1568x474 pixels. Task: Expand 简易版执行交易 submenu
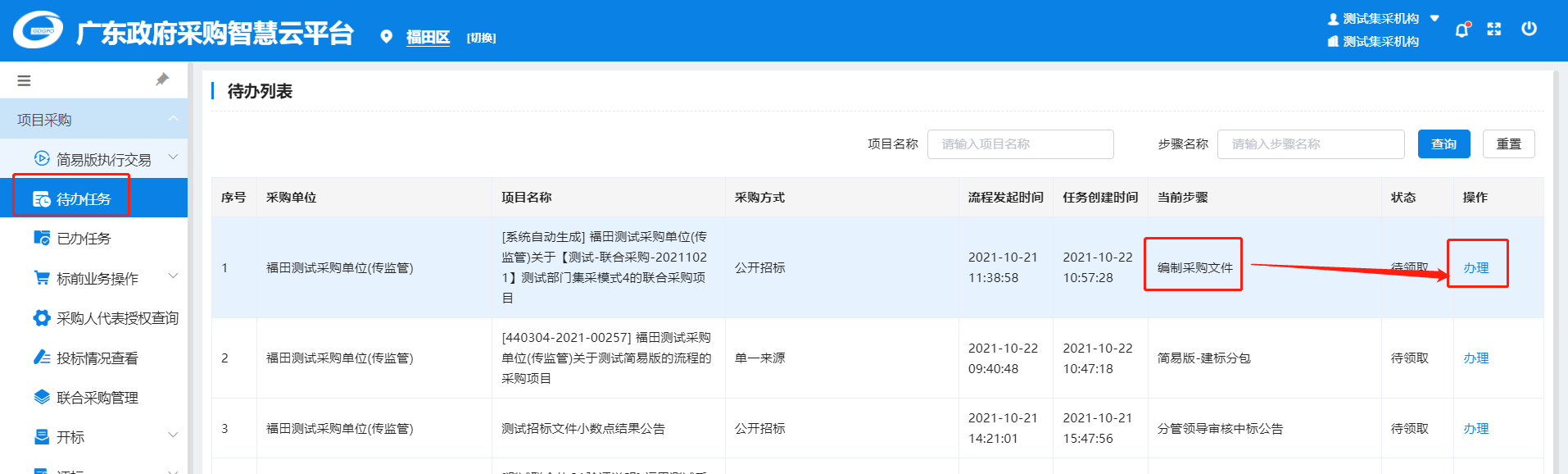click(173, 157)
